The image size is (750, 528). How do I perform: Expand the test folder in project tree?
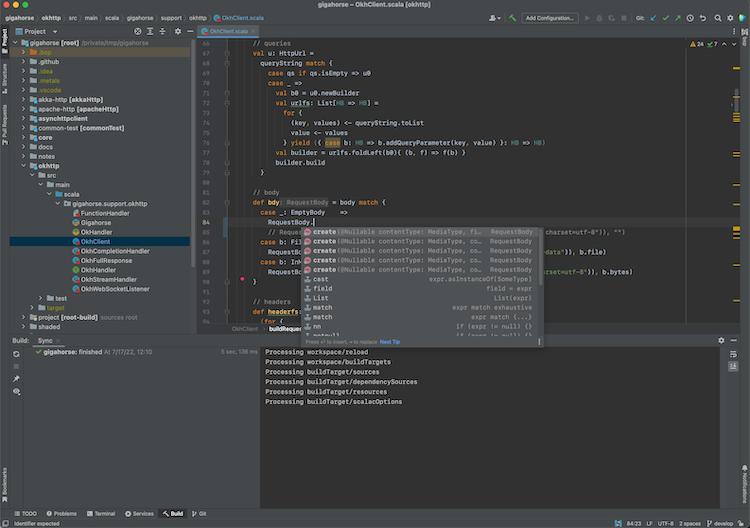coord(41,298)
